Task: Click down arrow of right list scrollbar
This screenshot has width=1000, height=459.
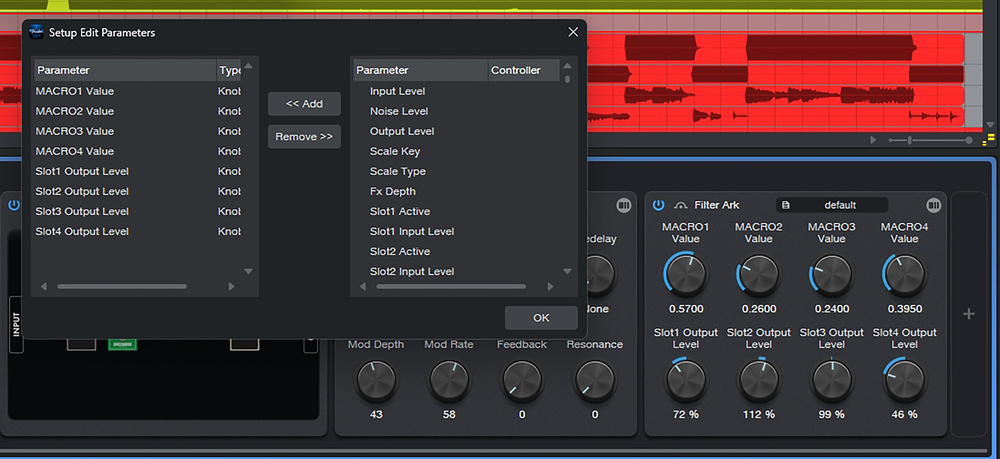Action: 568,271
